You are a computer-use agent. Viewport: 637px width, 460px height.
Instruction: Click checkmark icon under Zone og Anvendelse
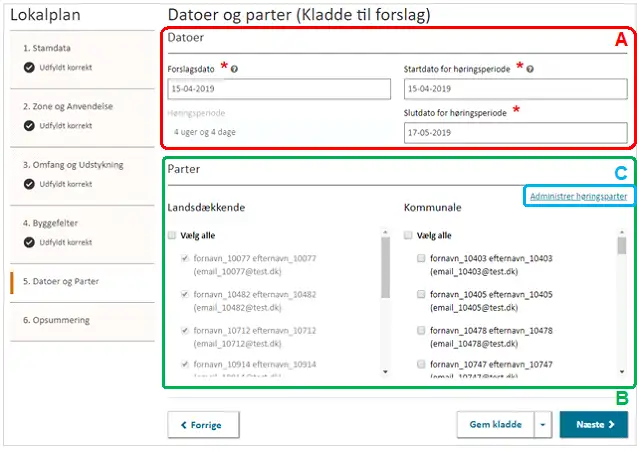(29, 126)
